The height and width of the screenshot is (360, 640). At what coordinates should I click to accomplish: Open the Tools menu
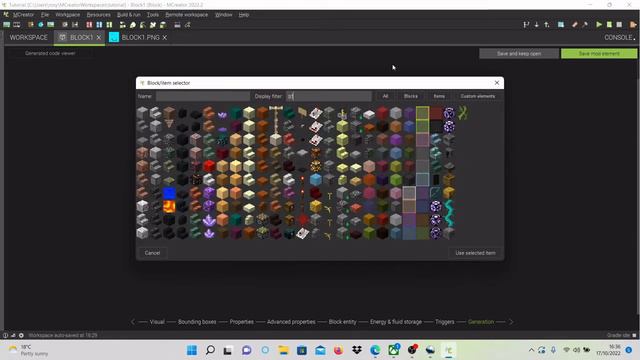click(x=153, y=15)
